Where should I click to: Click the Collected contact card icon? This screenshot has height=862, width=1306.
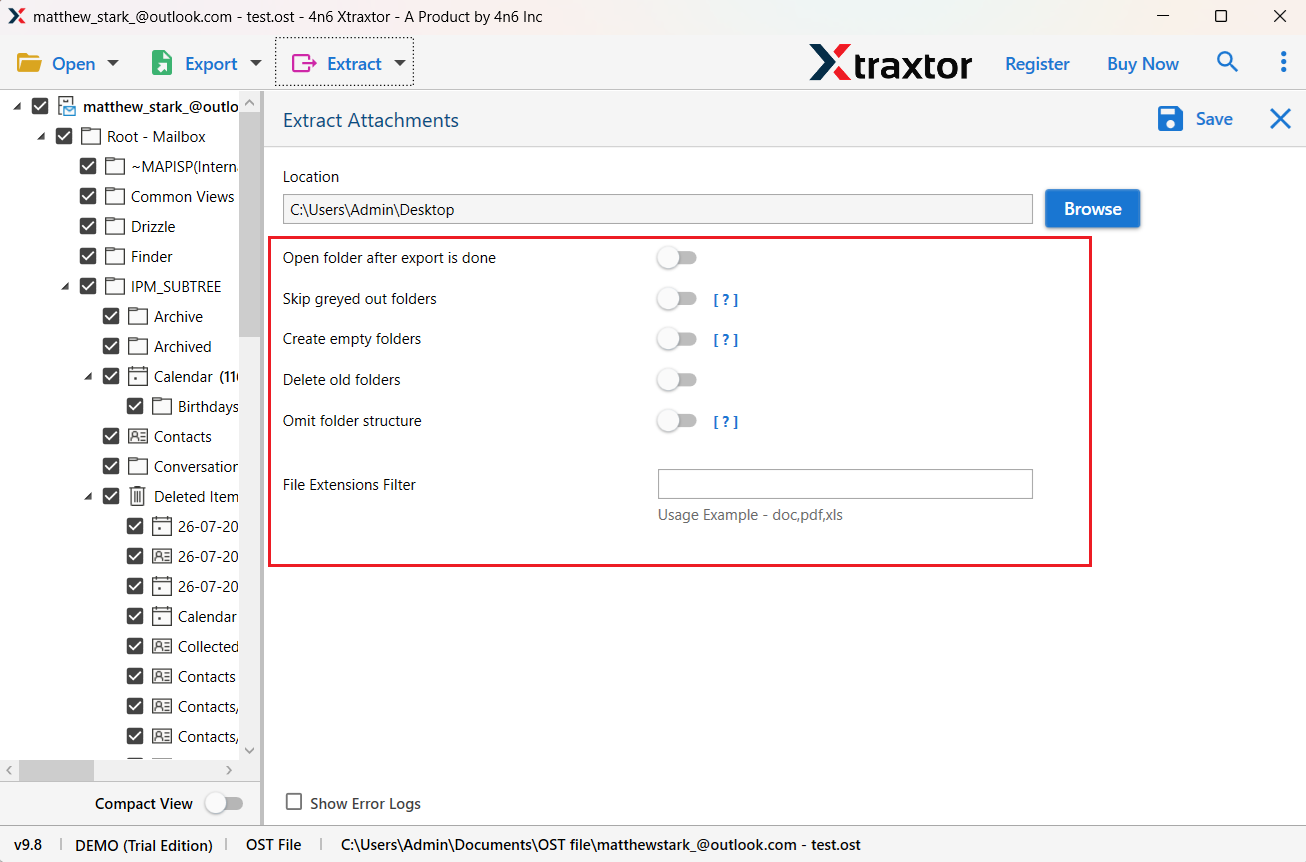161,646
